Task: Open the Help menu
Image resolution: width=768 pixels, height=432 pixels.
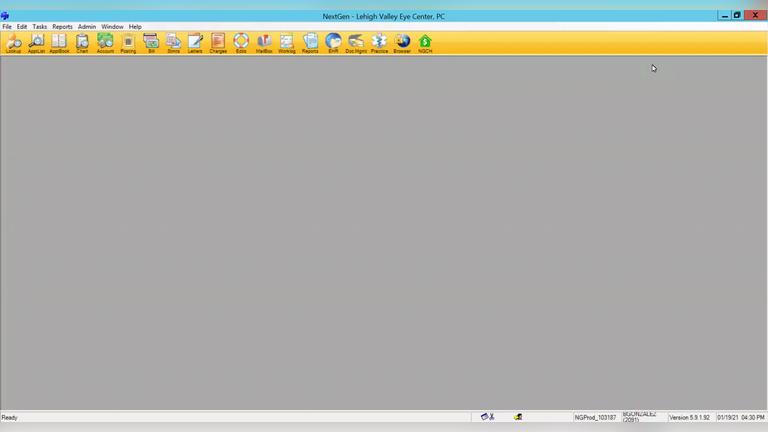Action: pyautogui.click(x=135, y=27)
